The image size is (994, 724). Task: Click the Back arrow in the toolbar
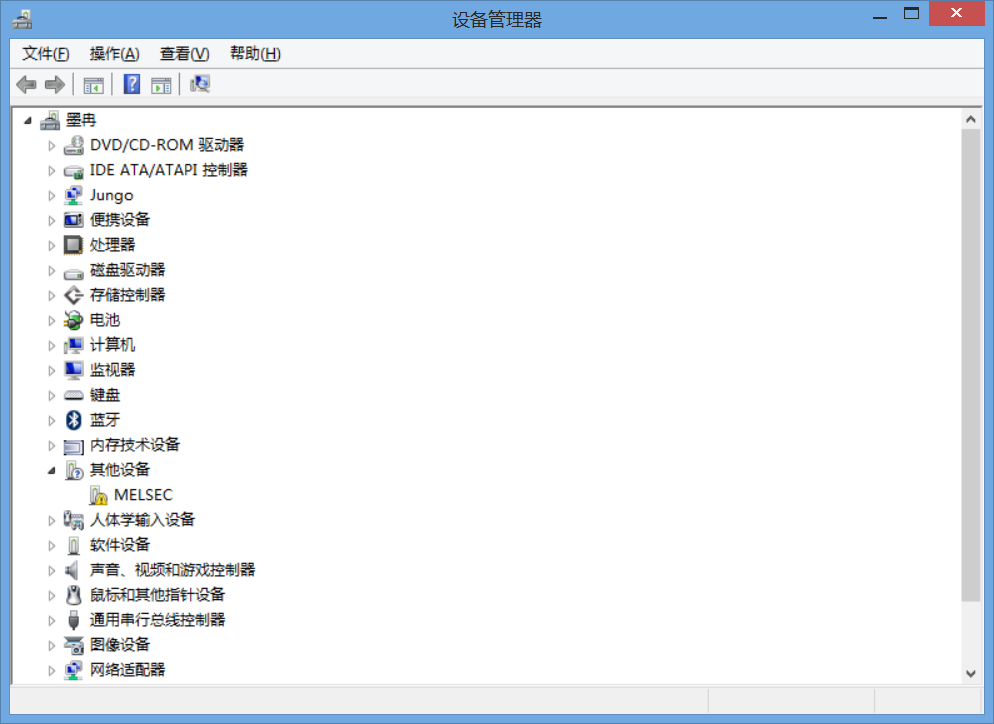click(x=27, y=85)
